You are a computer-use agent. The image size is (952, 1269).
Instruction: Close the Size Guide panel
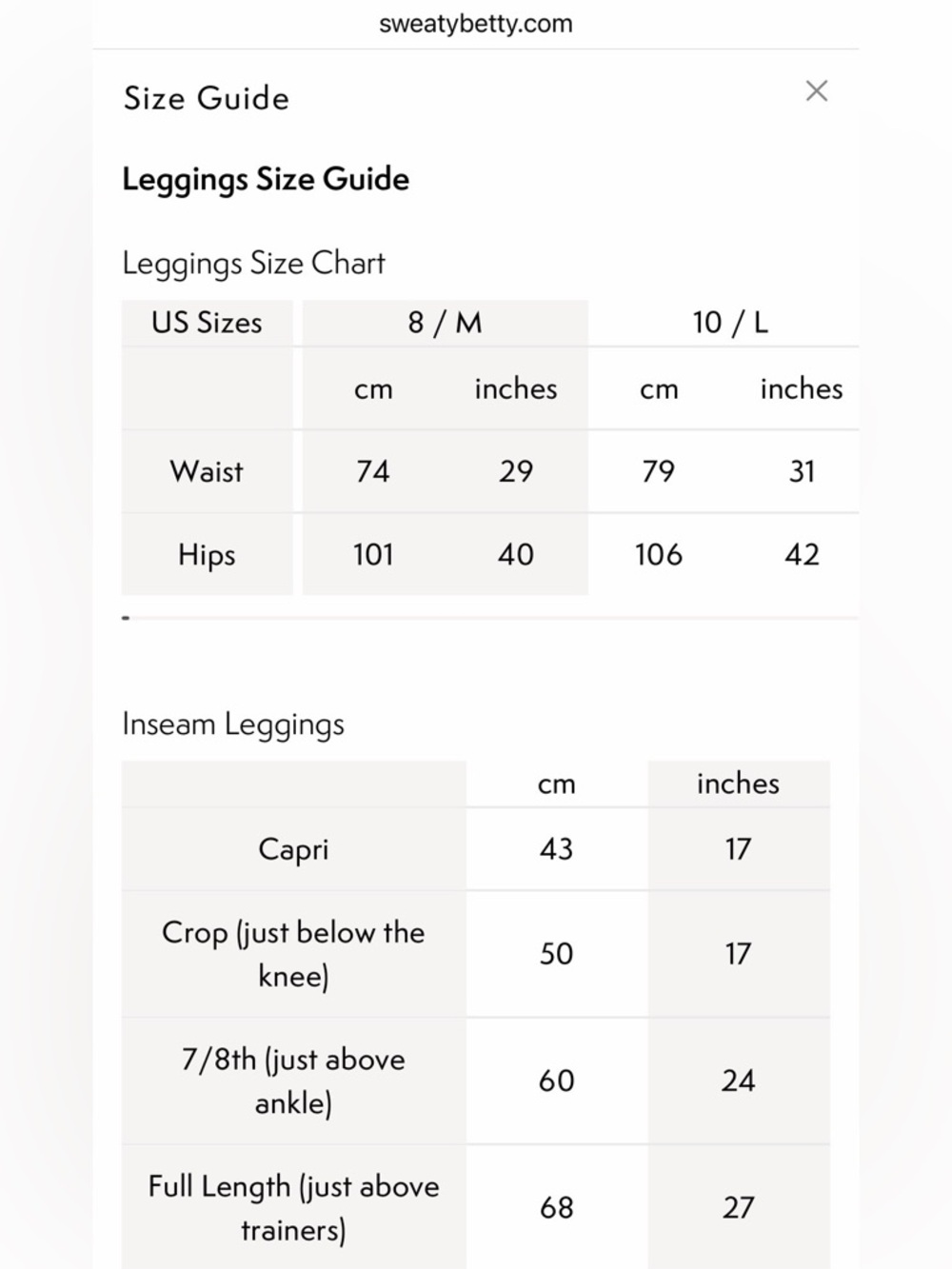point(816,91)
